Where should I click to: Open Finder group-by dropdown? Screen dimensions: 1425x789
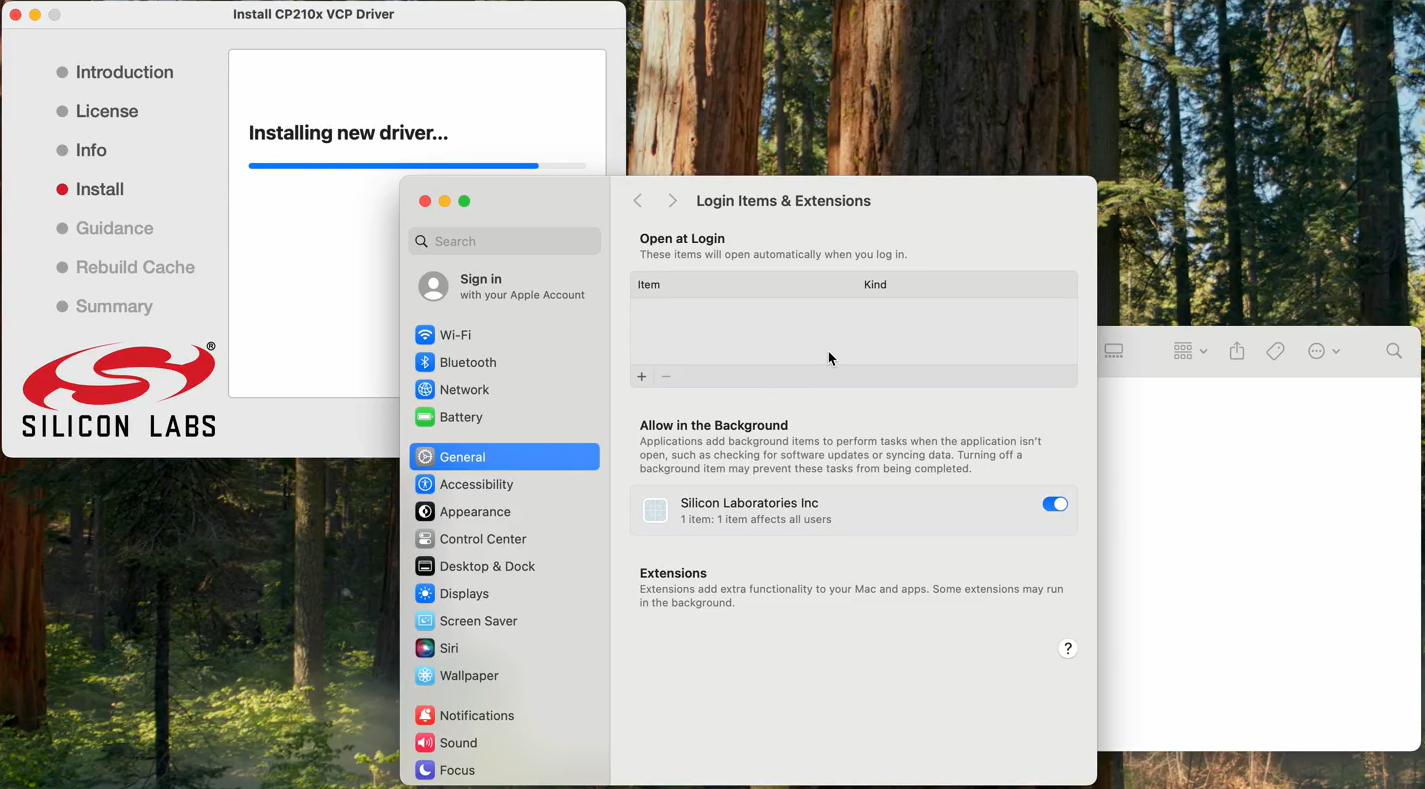pos(1190,351)
